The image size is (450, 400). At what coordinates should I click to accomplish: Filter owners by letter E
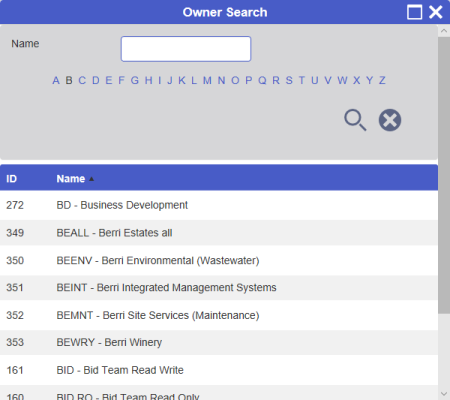[109, 80]
